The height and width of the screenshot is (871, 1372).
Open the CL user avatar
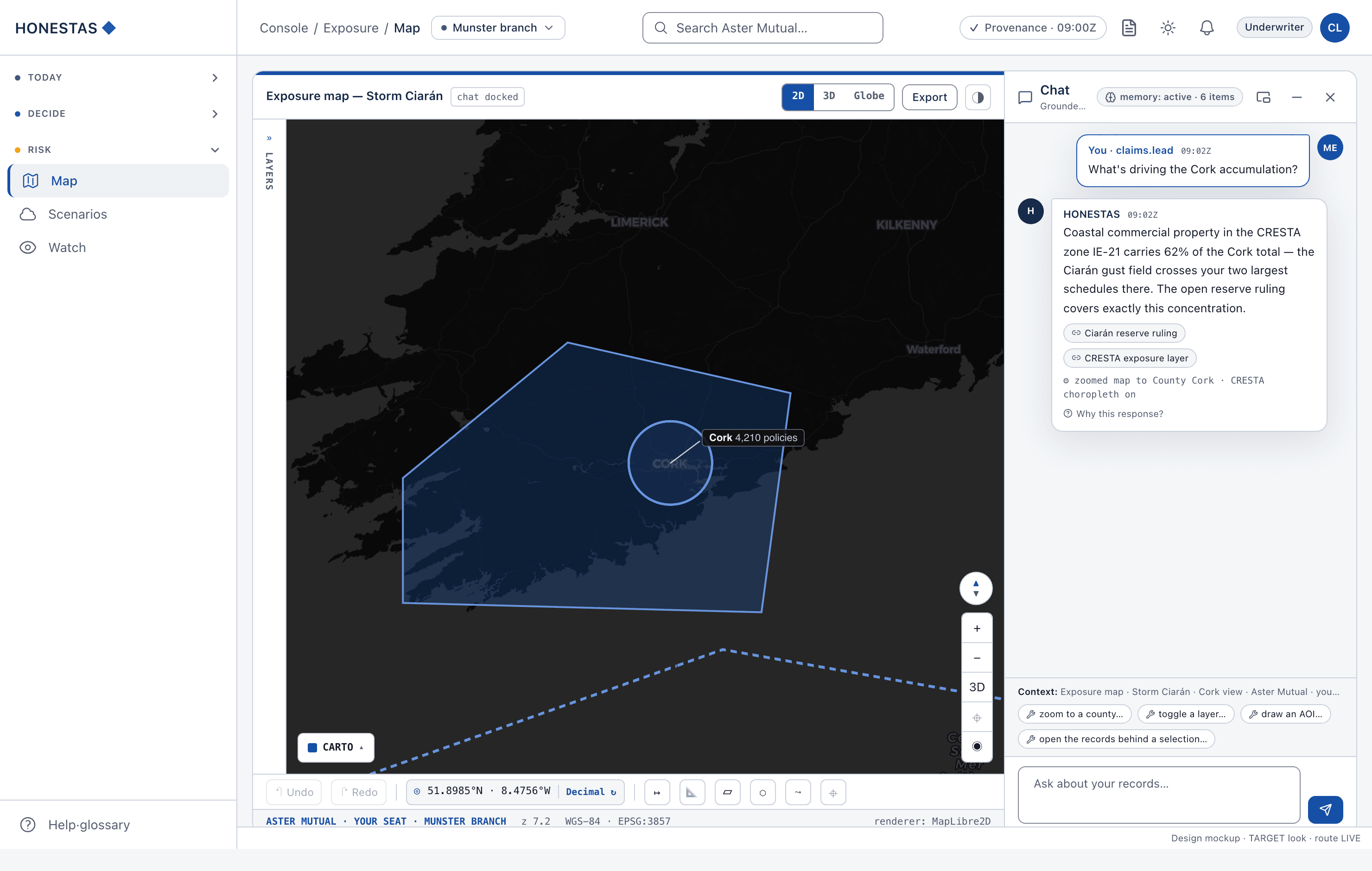[1334, 28]
